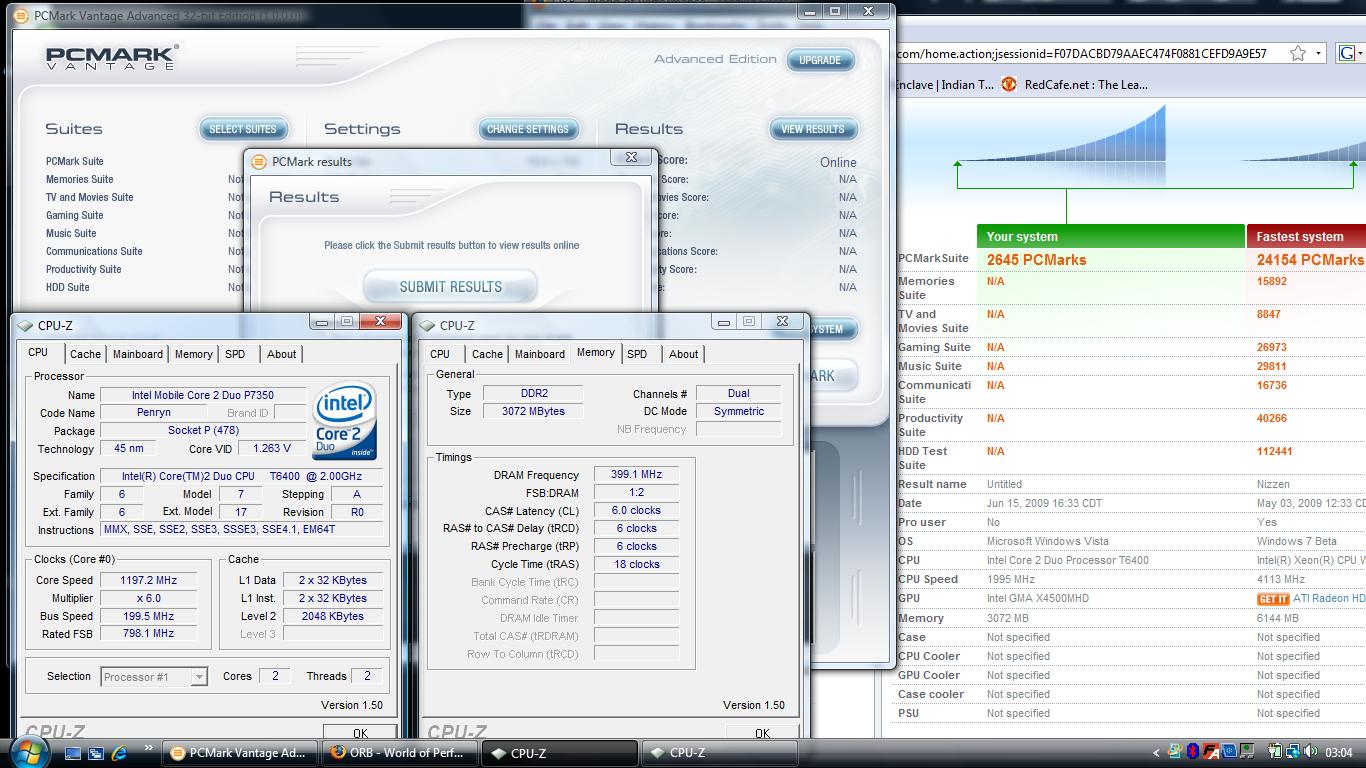1366x768 pixels.
Task: Click TV and Movies Suite in Suites list
Action: coord(90,197)
